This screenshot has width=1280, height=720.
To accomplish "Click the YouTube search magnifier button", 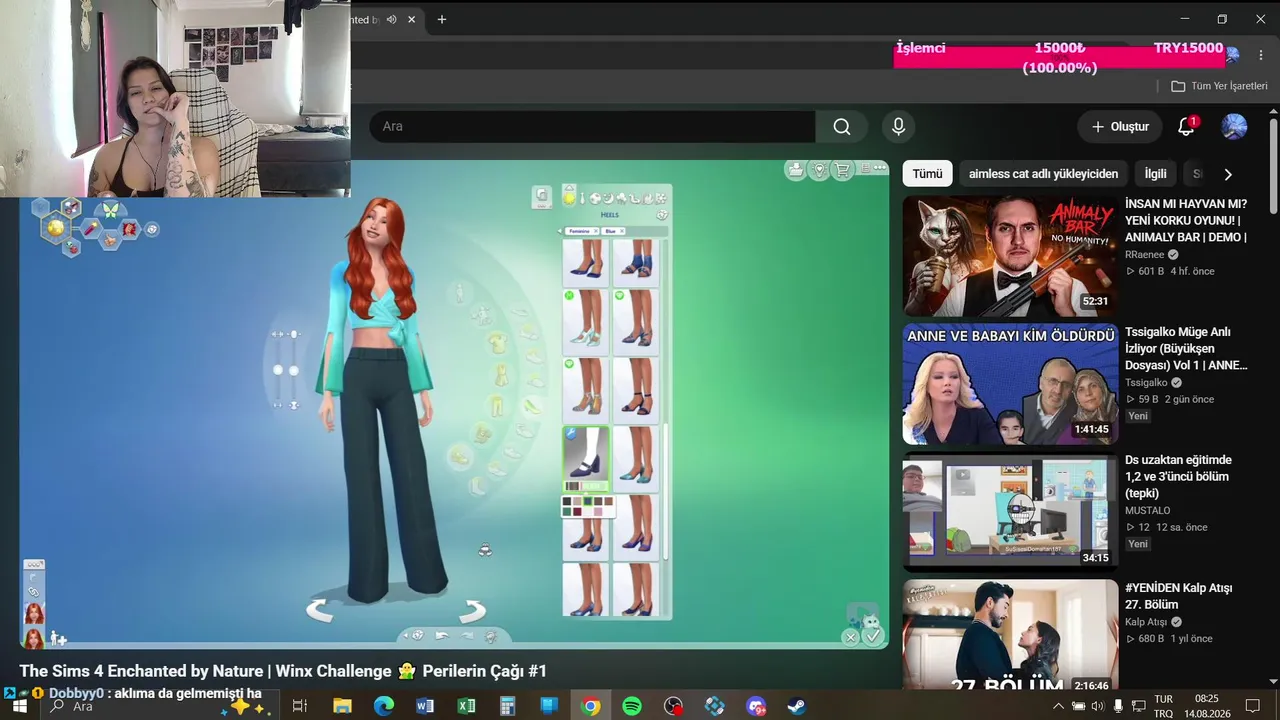I will point(842,127).
